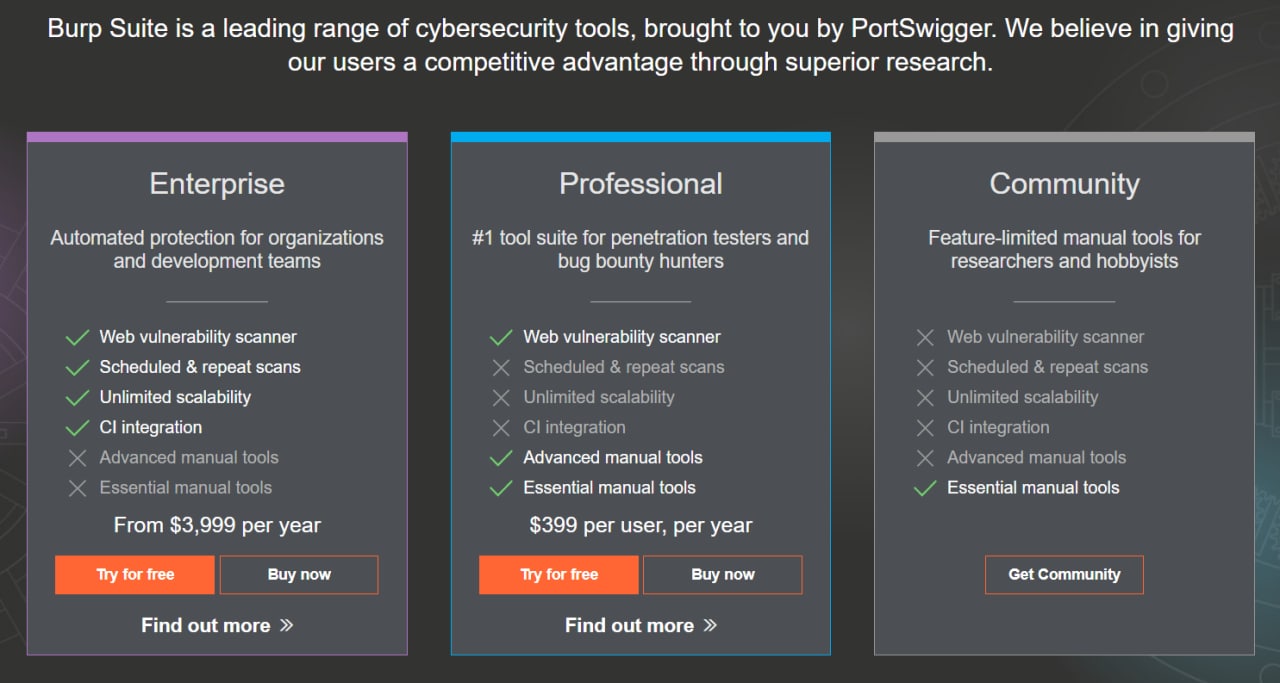Viewport: 1280px width, 683px height.
Task: Select the Professional plan heading
Action: coord(641,184)
